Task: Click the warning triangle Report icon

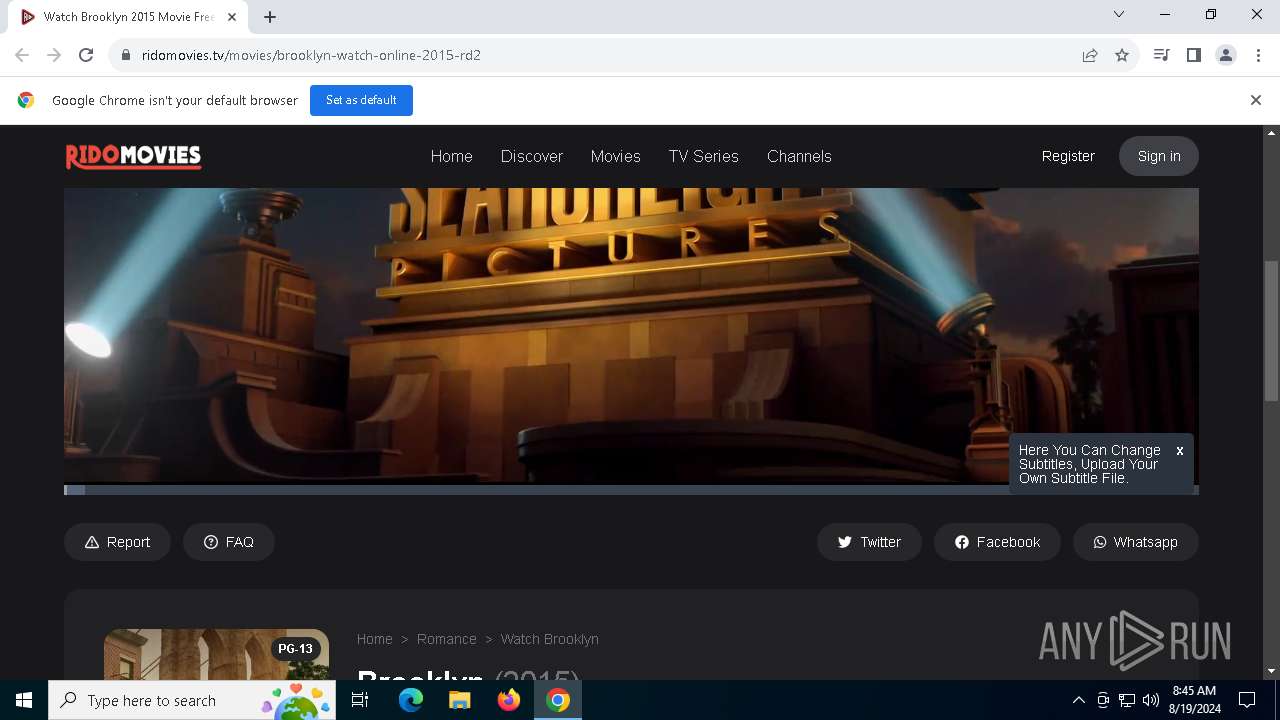Action: pos(92,542)
